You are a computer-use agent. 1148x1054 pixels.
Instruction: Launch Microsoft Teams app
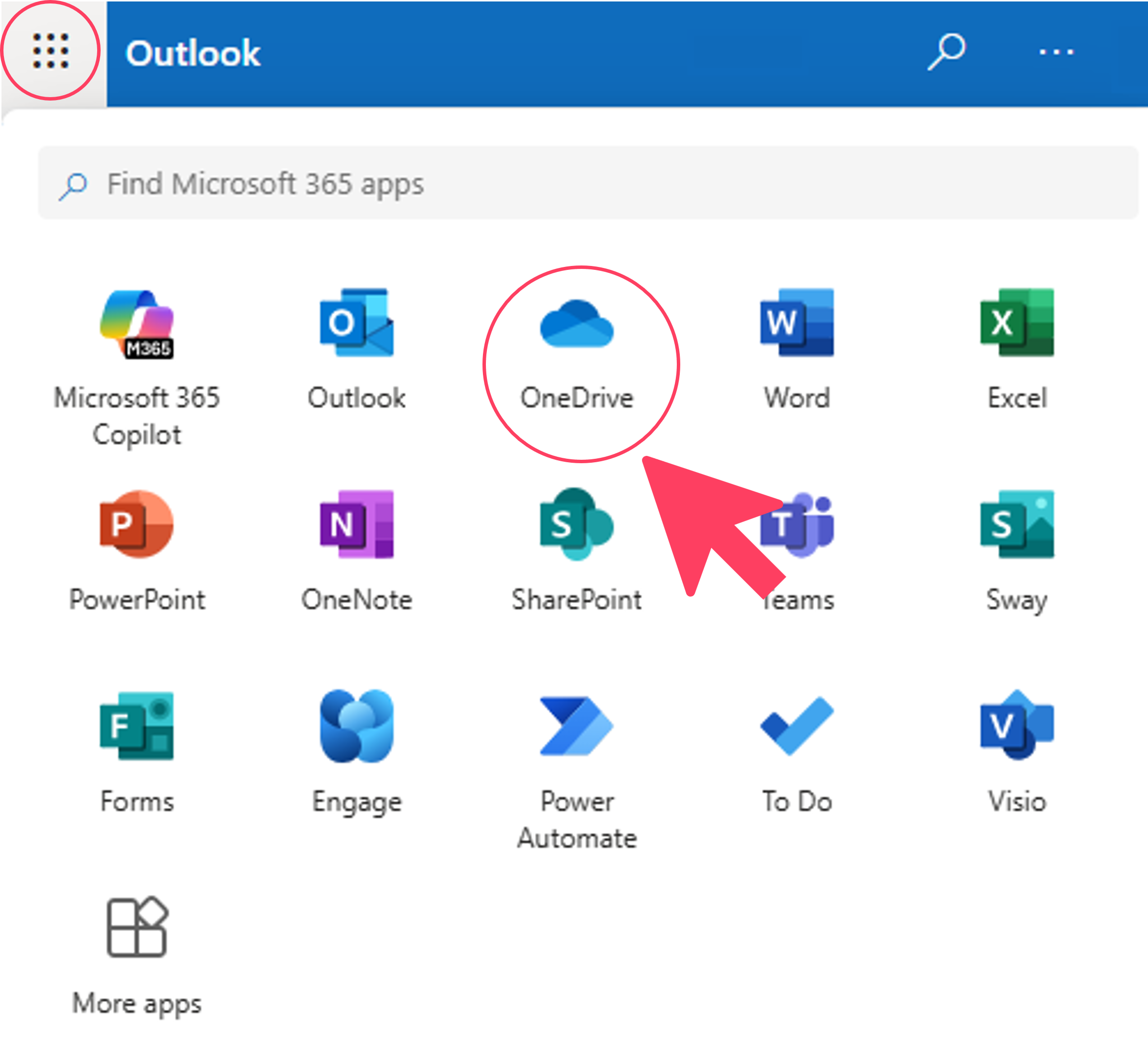pyautogui.click(x=797, y=551)
